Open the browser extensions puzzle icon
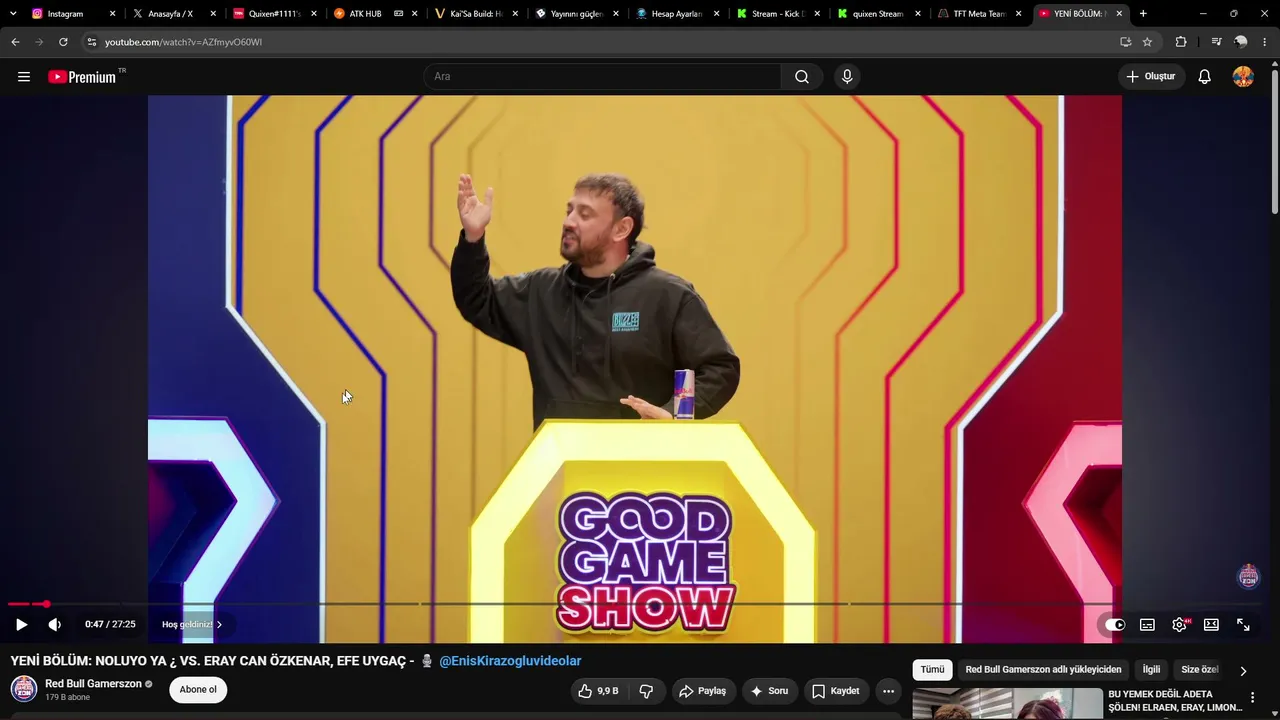The image size is (1280, 720). (1181, 42)
